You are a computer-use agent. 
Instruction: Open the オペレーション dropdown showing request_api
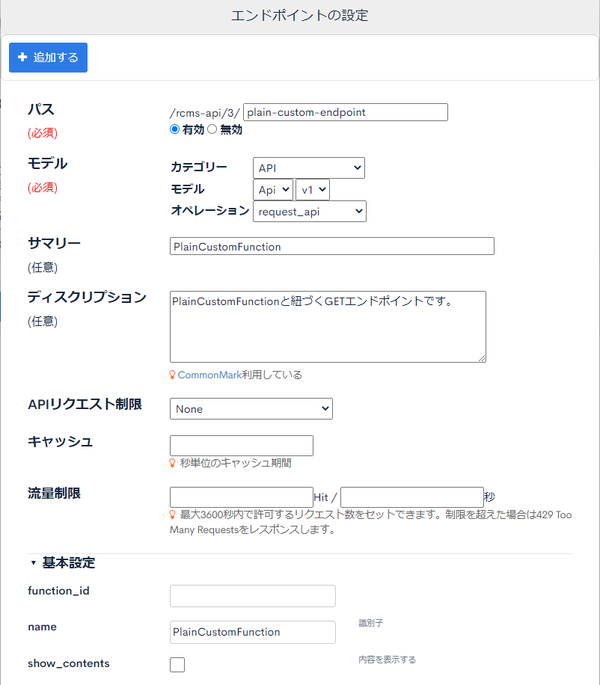(x=309, y=211)
